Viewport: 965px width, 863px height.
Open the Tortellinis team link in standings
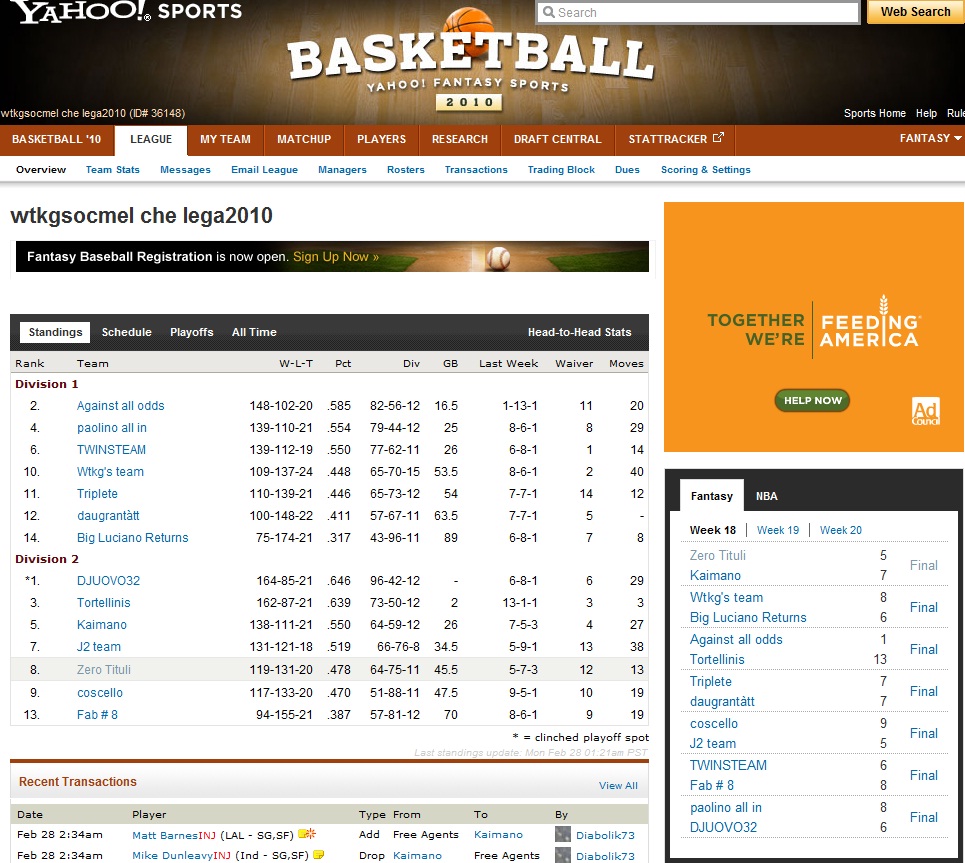click(x=104, y=603)
